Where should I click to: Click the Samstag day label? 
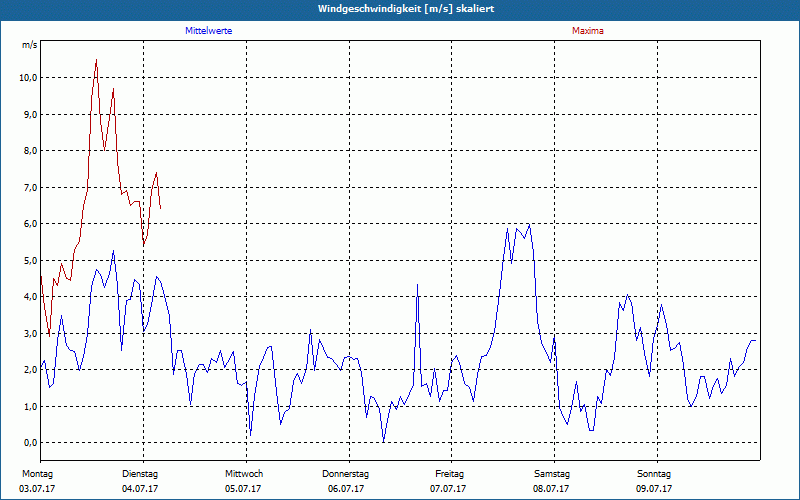(x=552, y=474)
